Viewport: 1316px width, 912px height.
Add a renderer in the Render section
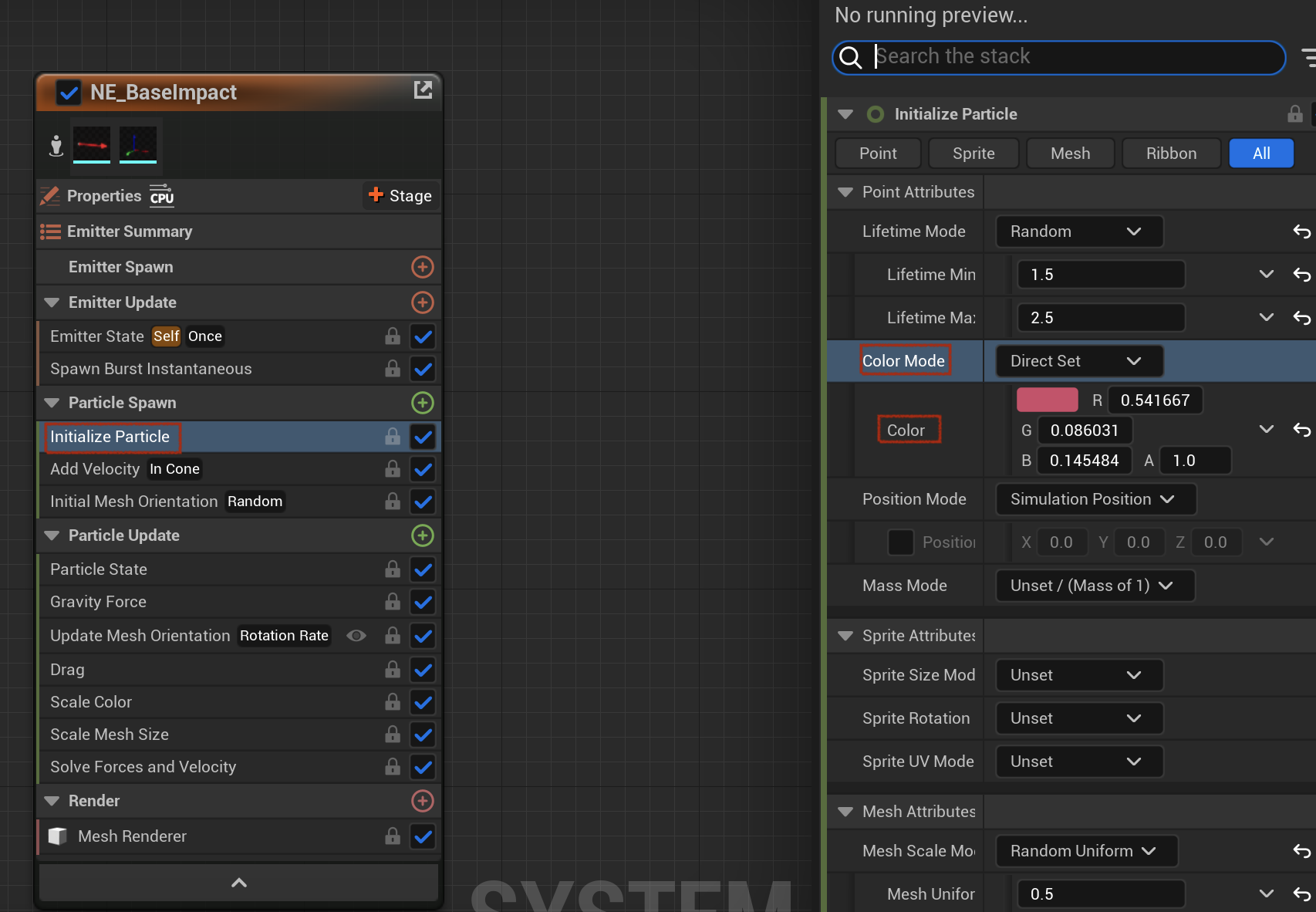coord(423,801)
